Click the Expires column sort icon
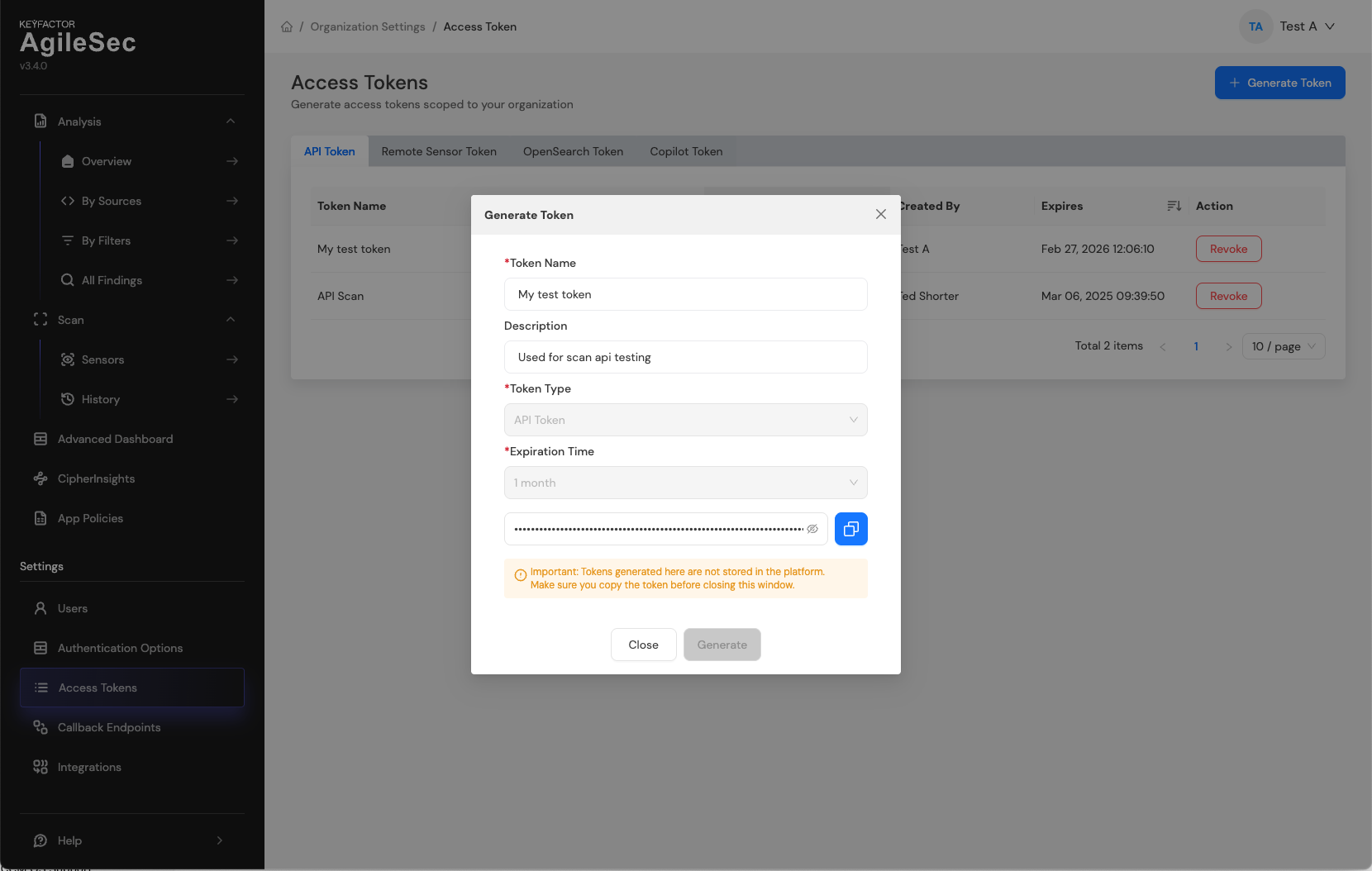Screen dimensions: 1372x871 coord(1173,206)
